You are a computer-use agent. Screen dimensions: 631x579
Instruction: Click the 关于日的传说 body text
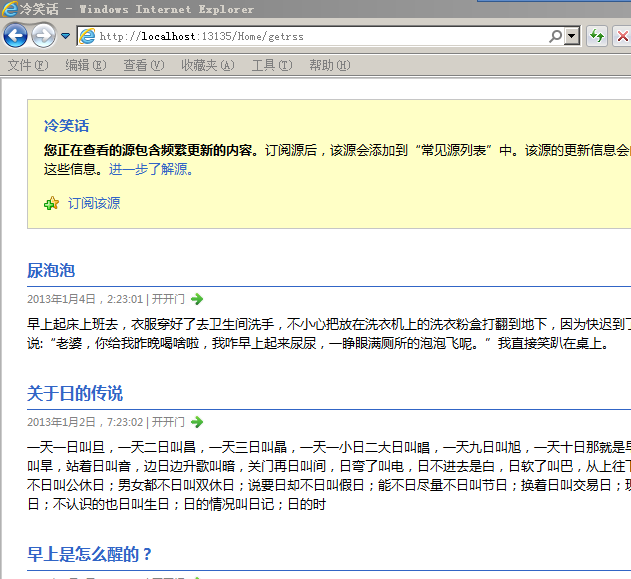[x=329, y=475]
